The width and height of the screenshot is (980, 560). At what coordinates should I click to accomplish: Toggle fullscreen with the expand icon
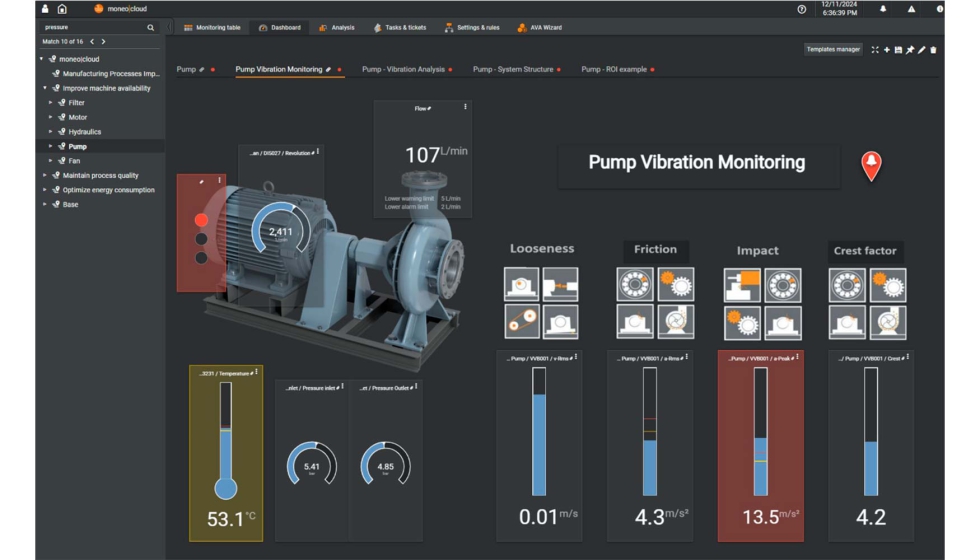875,50
